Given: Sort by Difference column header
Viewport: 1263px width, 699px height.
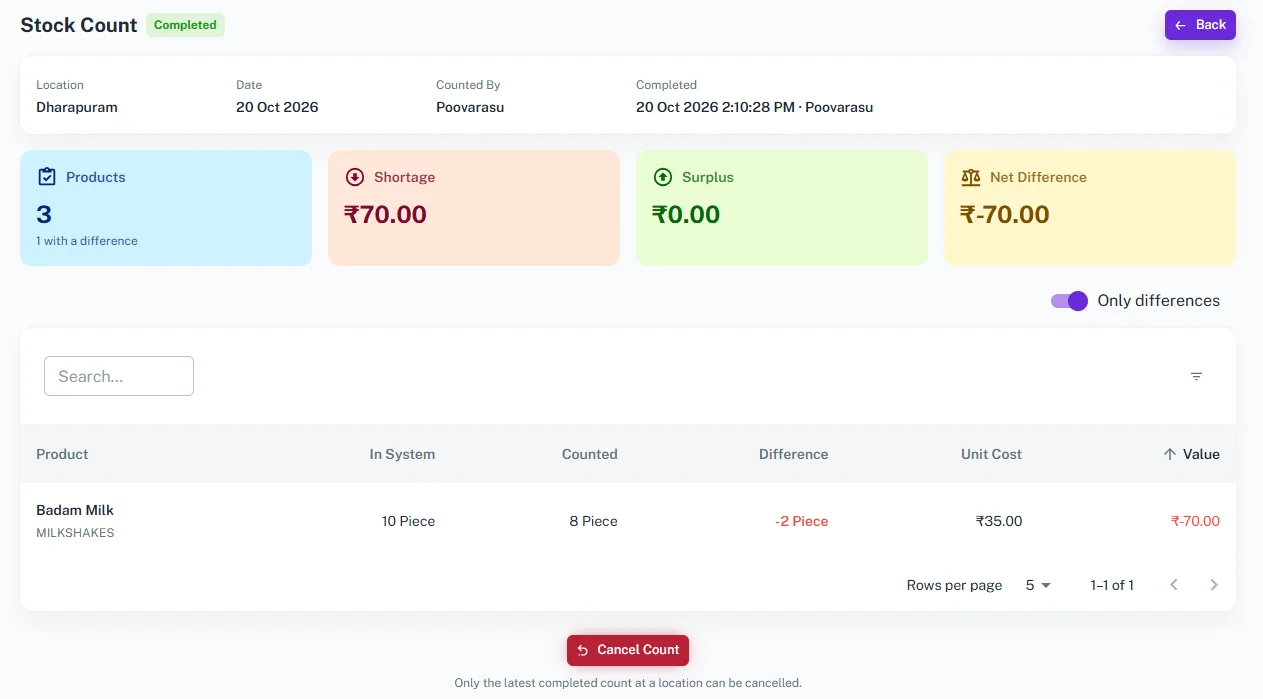Looking at the screenshot, I should [793, 454].
